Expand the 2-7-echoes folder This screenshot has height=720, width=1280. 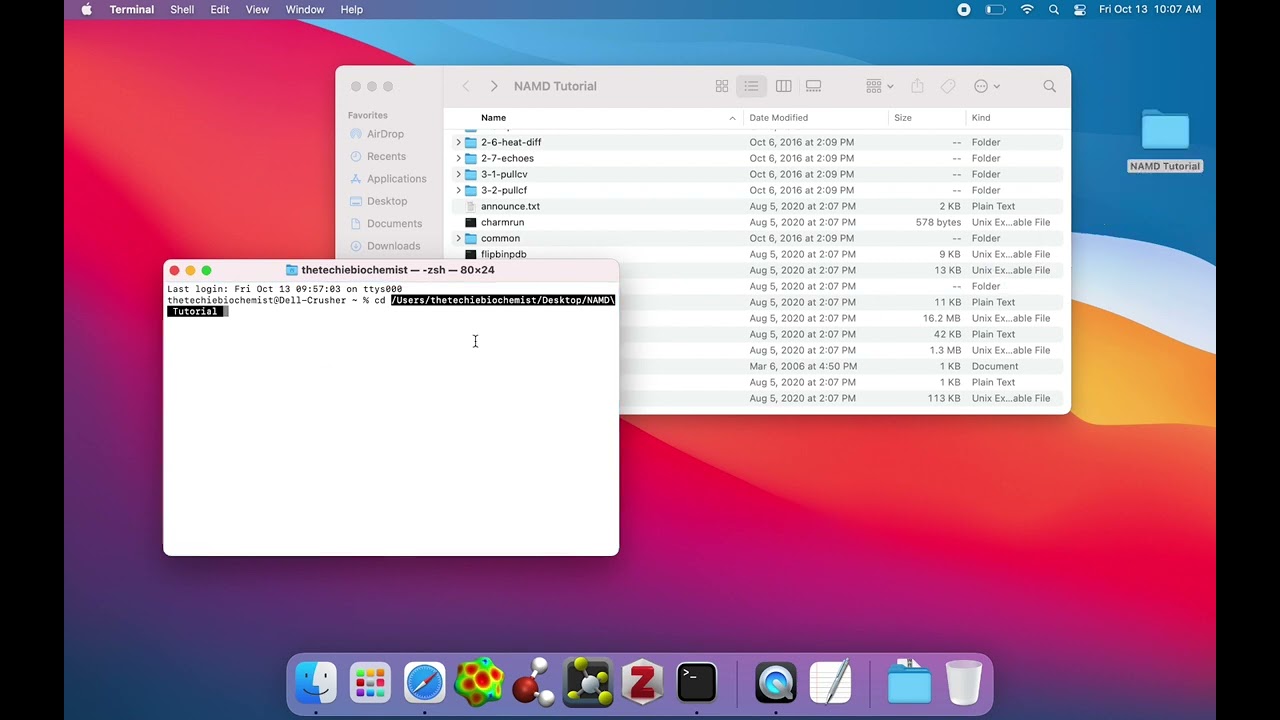pyautogui.click(x=459, y=158)
